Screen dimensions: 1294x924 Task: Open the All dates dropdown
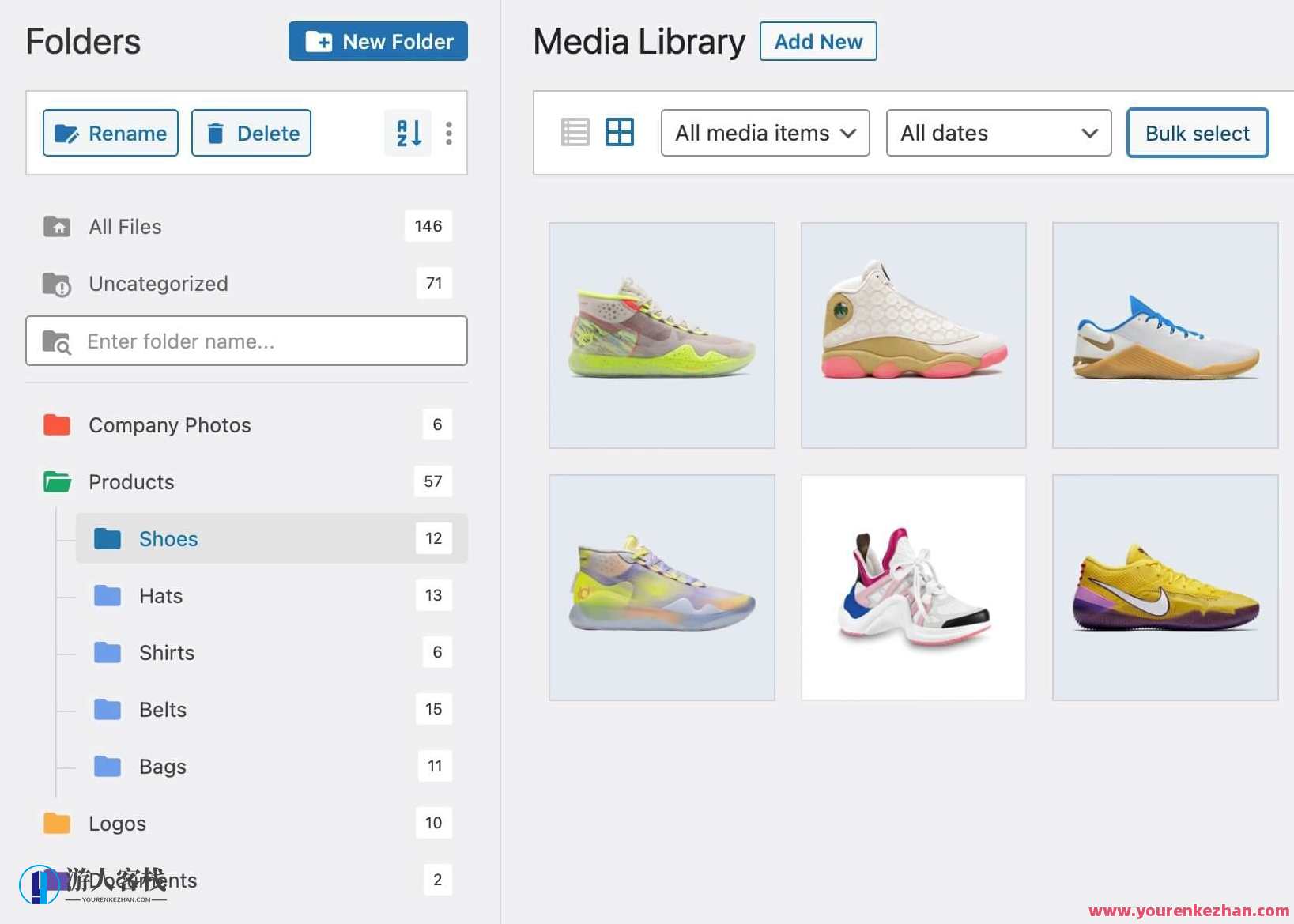pos(998,133)
